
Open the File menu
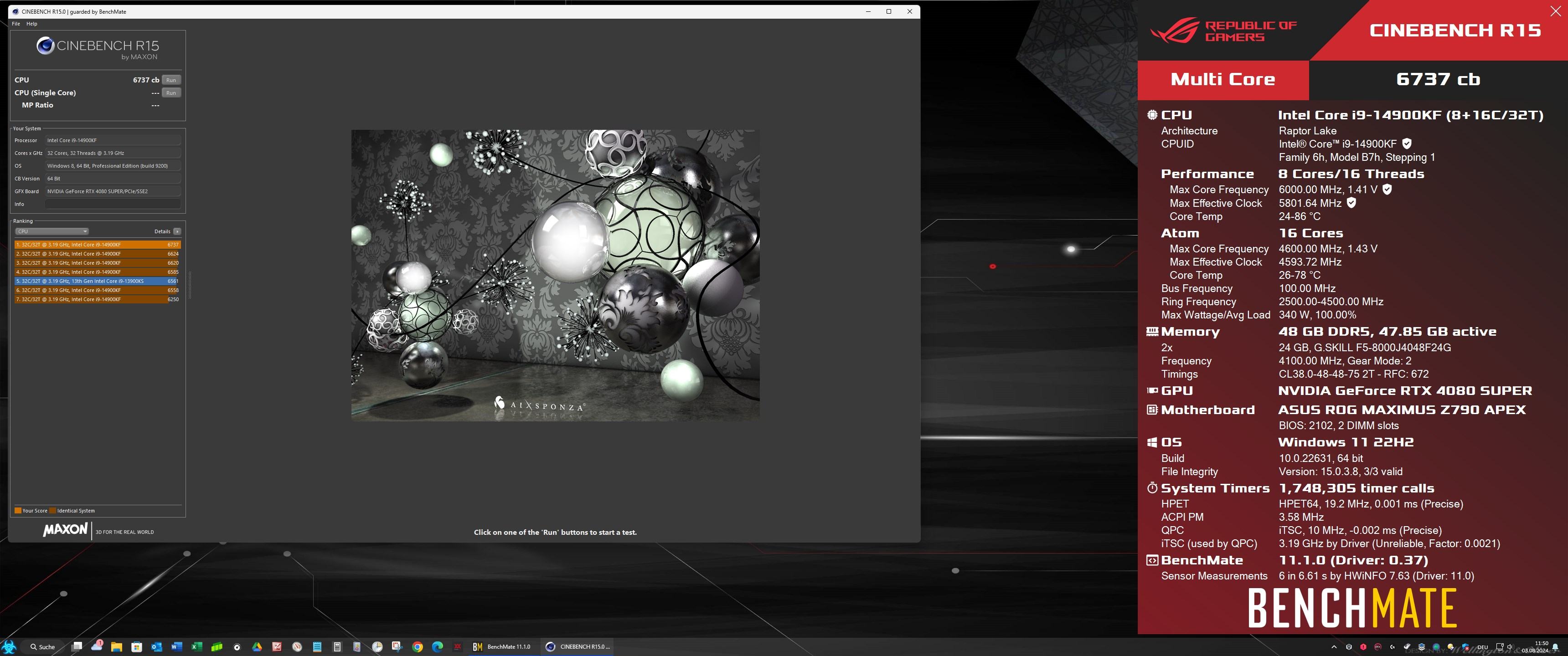[x=16, y=24]
